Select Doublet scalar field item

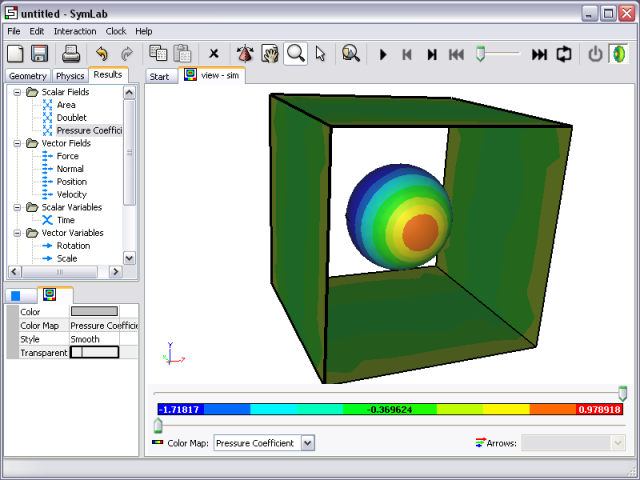[71, 118]
